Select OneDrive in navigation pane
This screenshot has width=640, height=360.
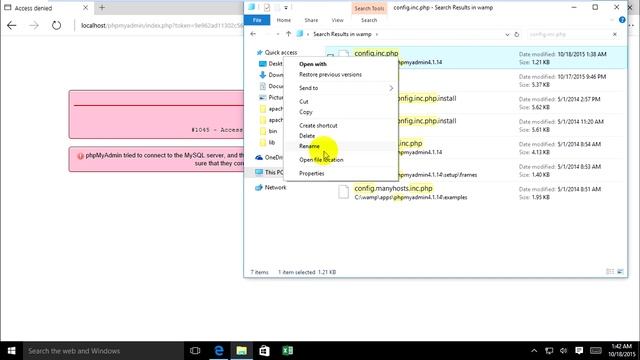pyautogui.click(x=269, y=158)
